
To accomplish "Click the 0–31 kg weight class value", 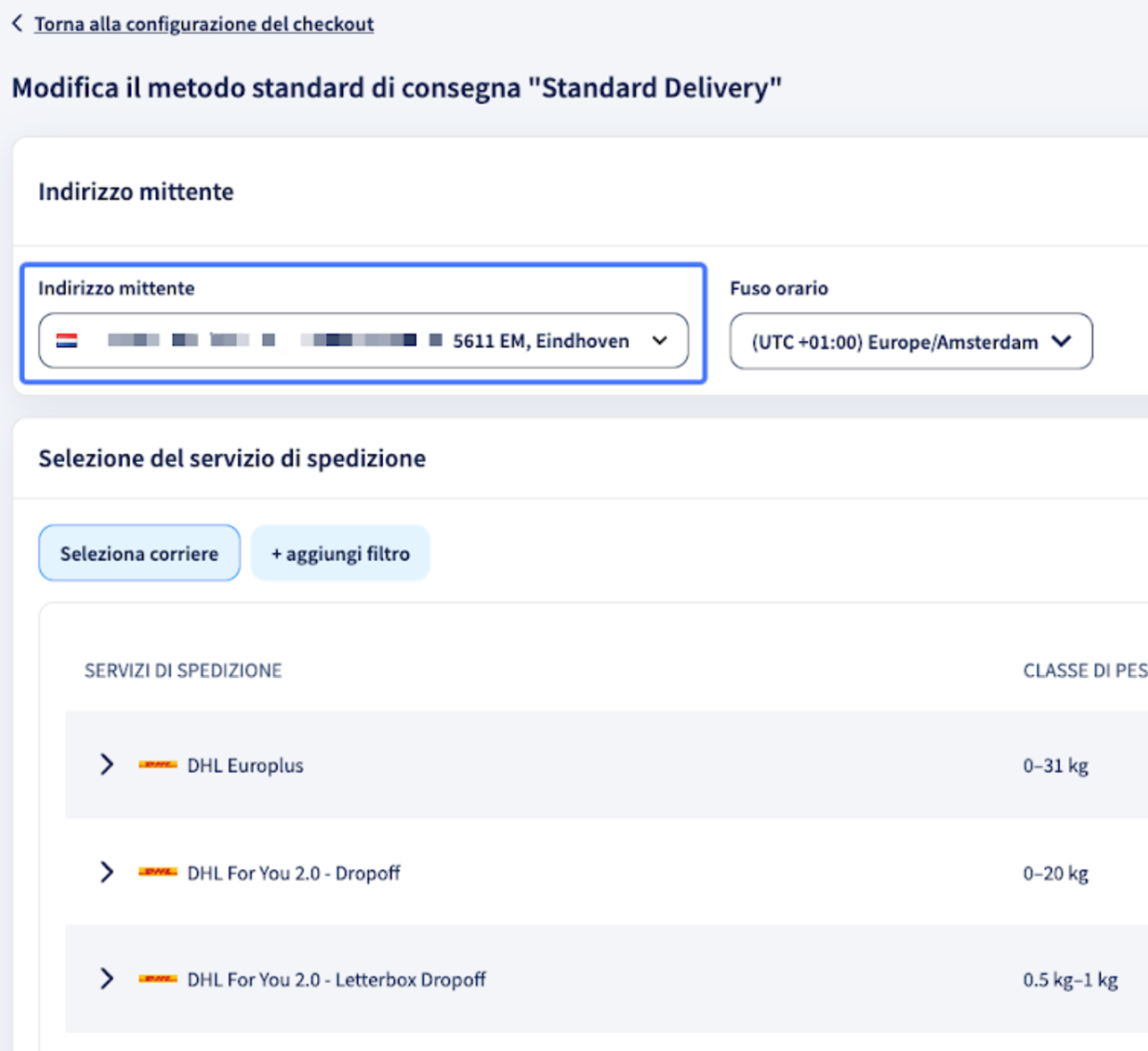I will point(1056,765).
